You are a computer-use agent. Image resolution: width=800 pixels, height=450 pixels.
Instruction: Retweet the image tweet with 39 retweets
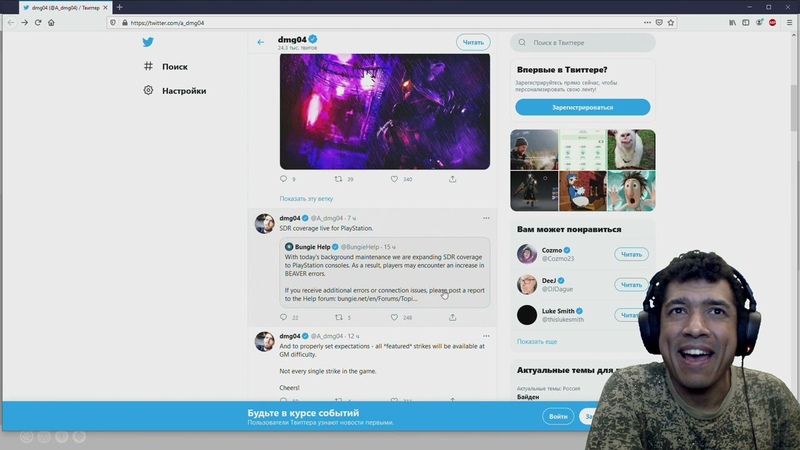click(338, 179)
